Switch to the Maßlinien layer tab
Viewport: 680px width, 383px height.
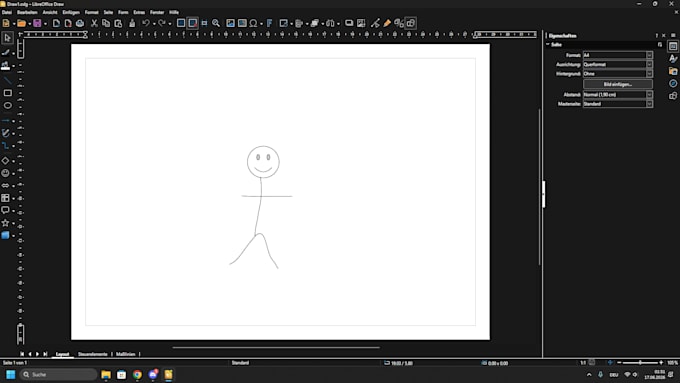tap(125, 354)
